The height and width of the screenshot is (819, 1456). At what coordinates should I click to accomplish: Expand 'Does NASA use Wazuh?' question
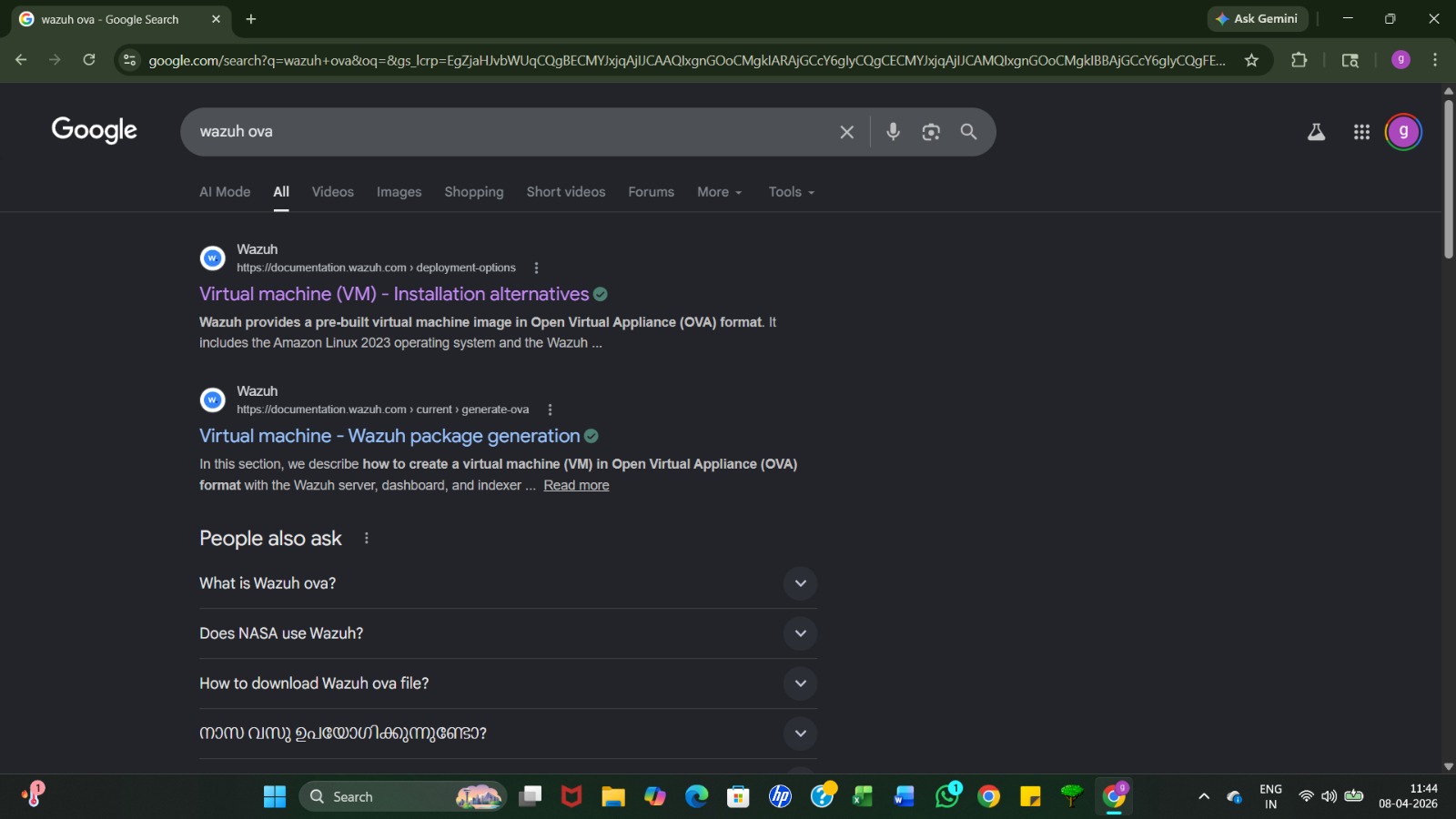tap(508, 633)
